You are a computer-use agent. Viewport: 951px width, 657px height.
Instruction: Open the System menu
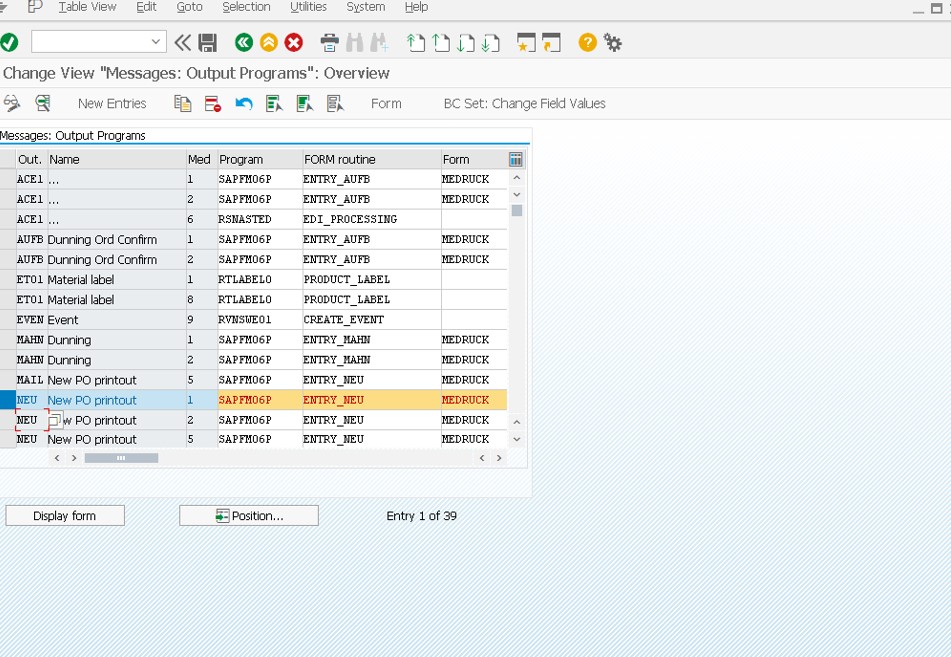(x=366, y=7)
